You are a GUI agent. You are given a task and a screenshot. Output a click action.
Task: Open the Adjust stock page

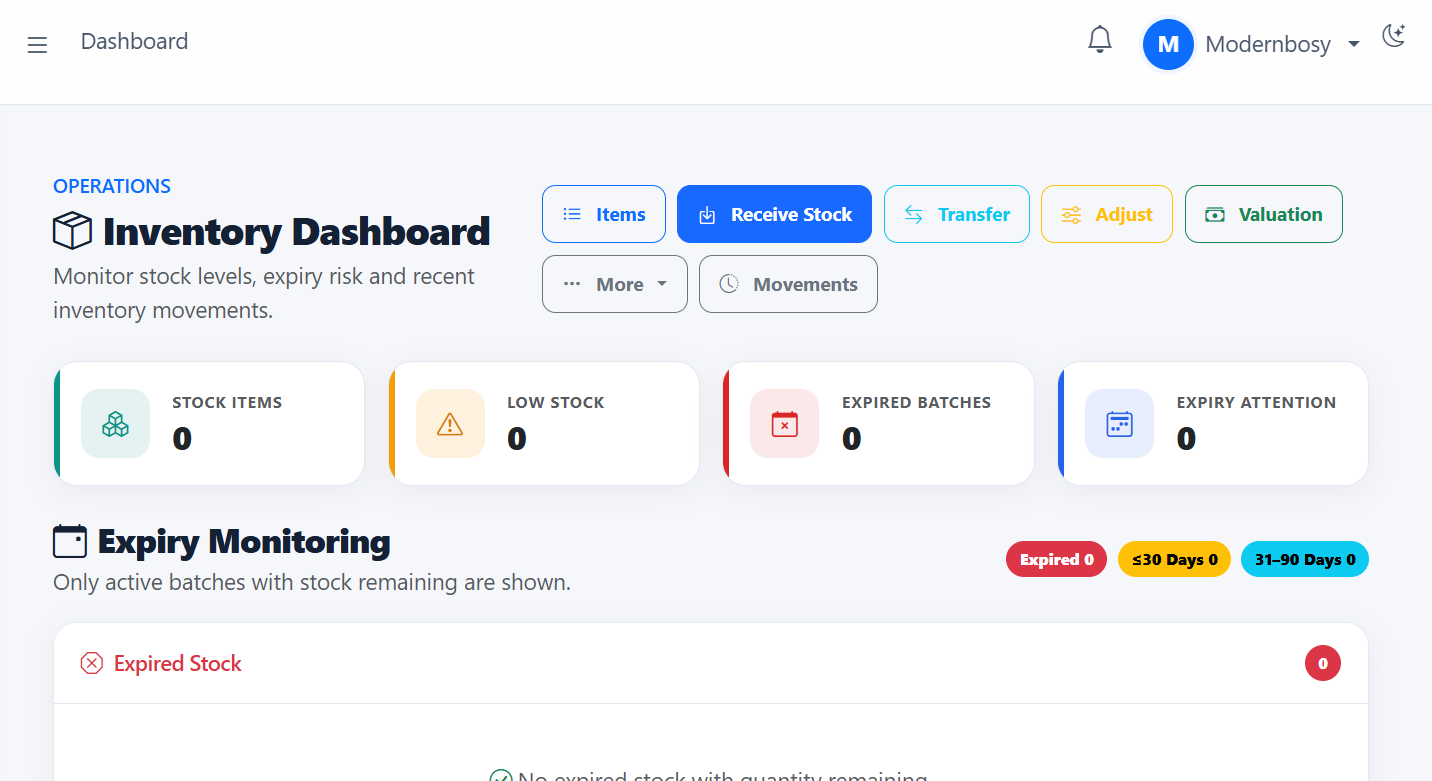coord(1107,214)
